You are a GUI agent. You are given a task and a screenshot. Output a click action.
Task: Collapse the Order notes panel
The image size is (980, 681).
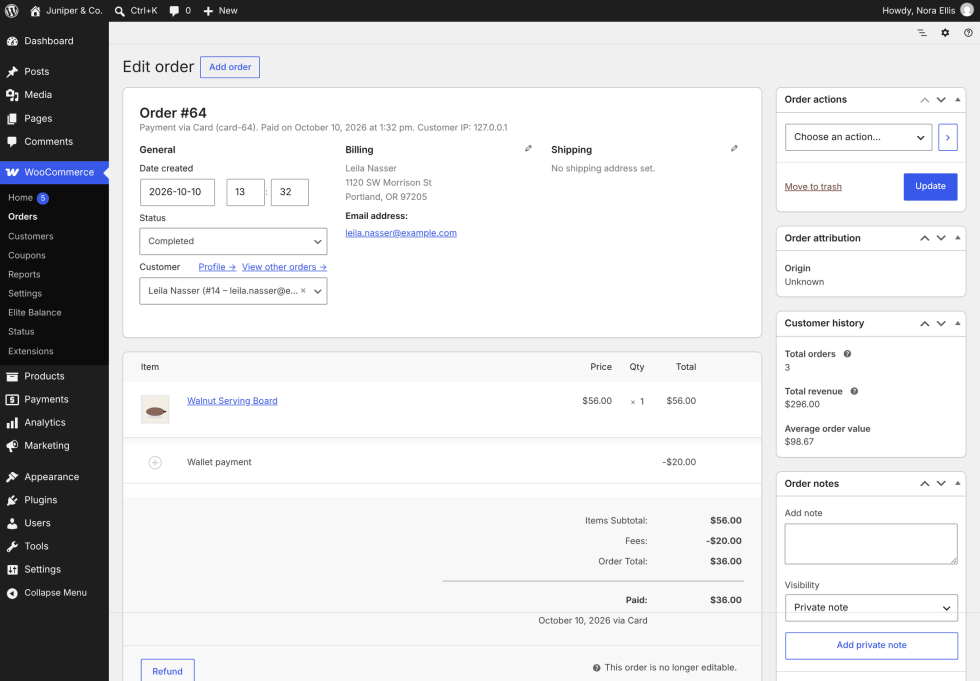[958, 484]
